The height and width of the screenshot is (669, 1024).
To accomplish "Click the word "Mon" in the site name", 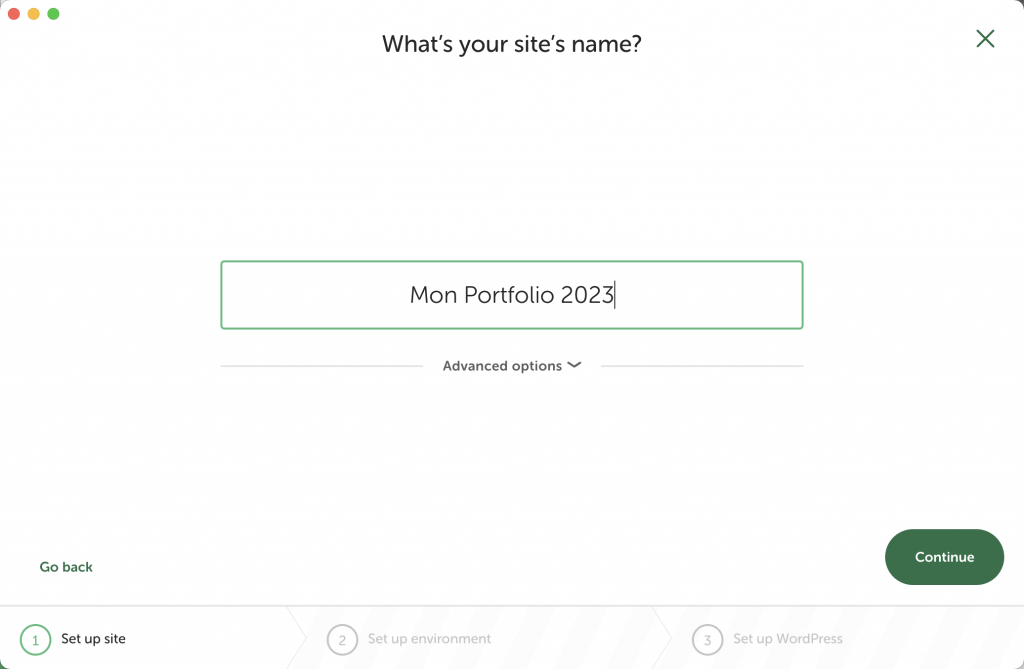I will (x=432, y=295).
